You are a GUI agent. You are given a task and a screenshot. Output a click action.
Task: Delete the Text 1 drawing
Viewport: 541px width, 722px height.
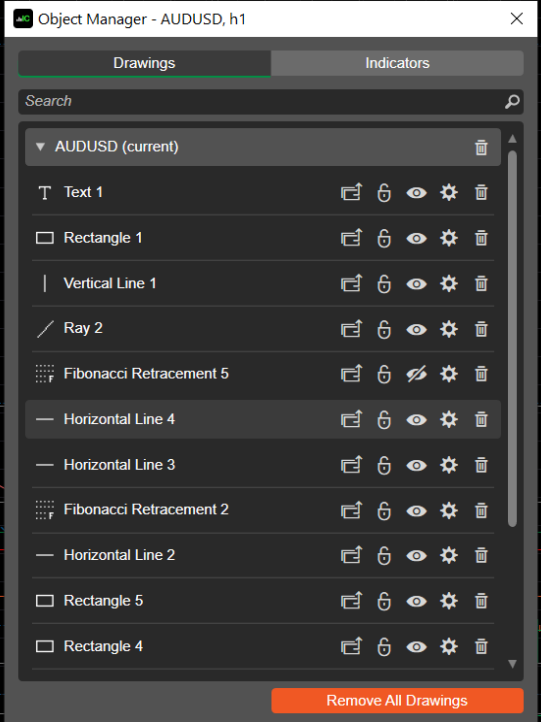point(481,192)
